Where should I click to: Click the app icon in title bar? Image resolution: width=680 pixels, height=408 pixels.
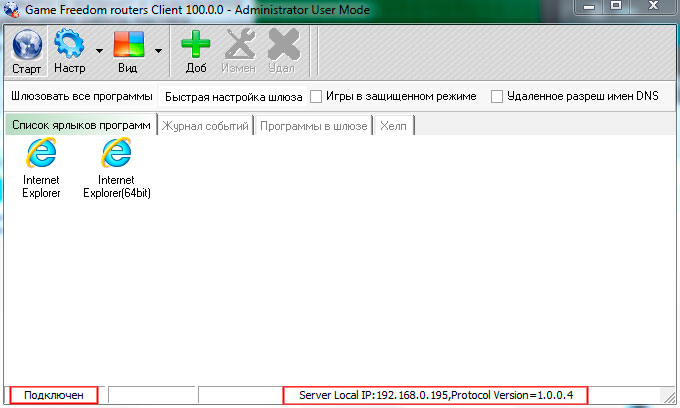(11, 10)
